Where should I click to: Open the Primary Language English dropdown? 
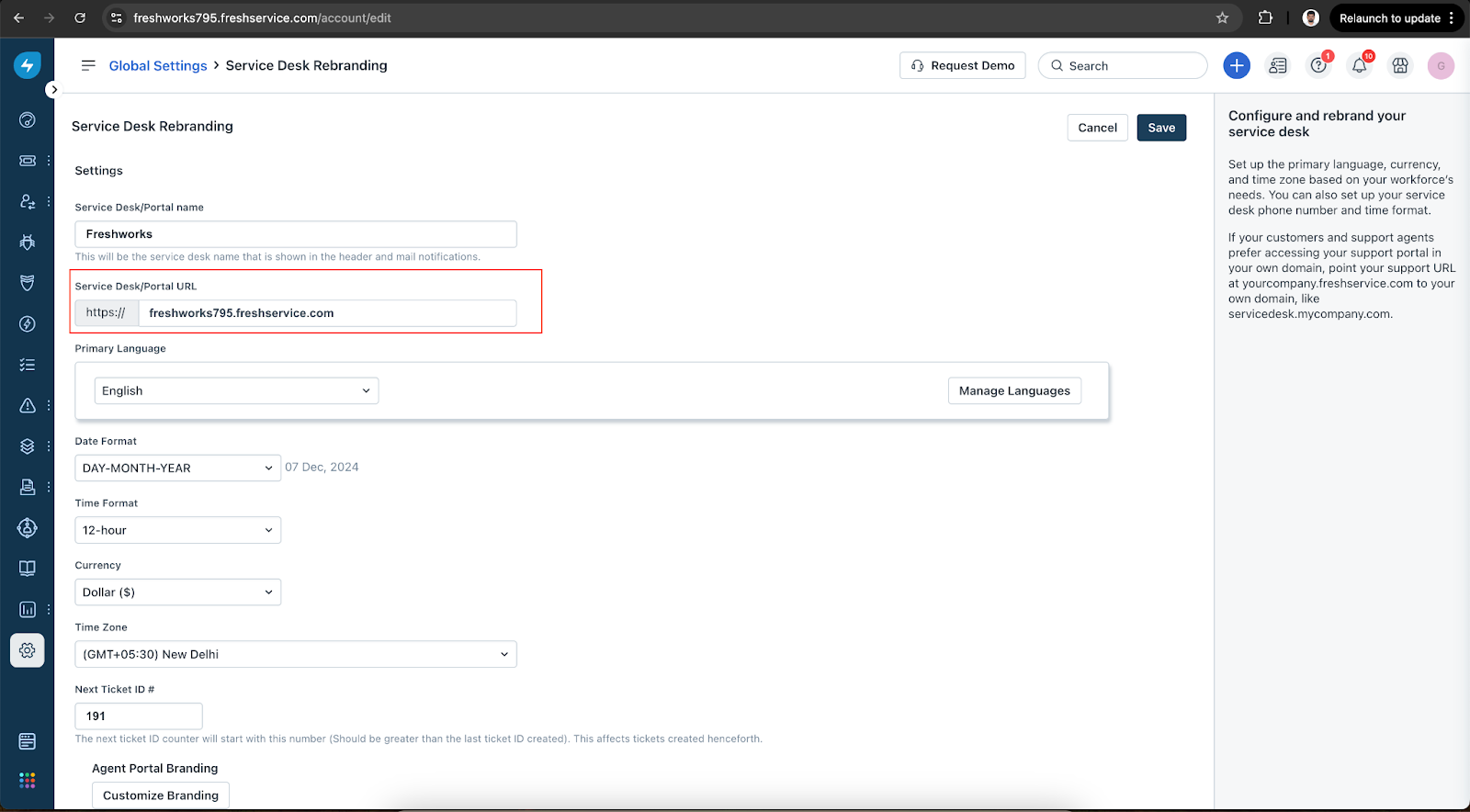pyautogui.click(x=236, y=390)
